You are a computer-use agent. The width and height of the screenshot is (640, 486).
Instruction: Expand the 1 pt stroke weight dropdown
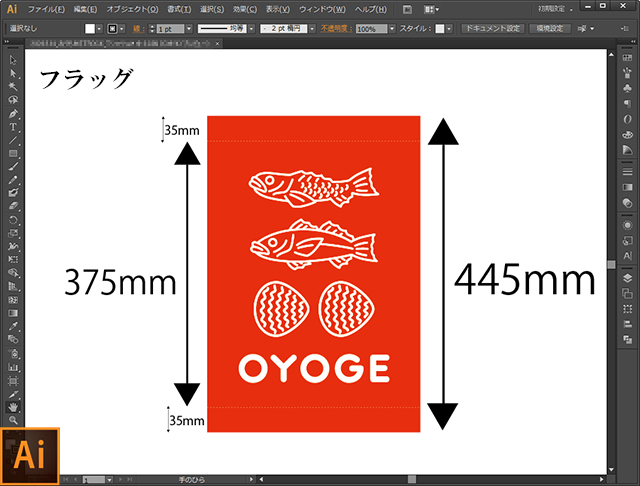(188, 30)
